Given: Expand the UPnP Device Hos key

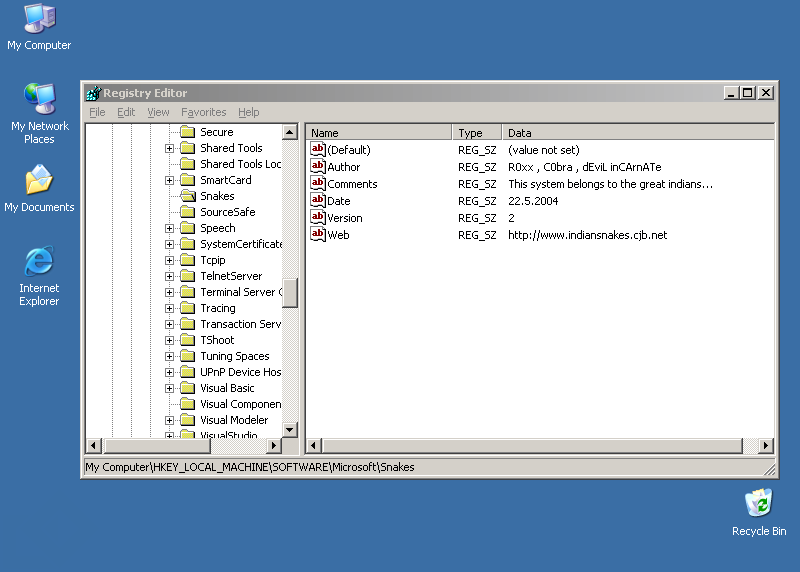Looking at the screenshot, I should [x=169, y=372].
